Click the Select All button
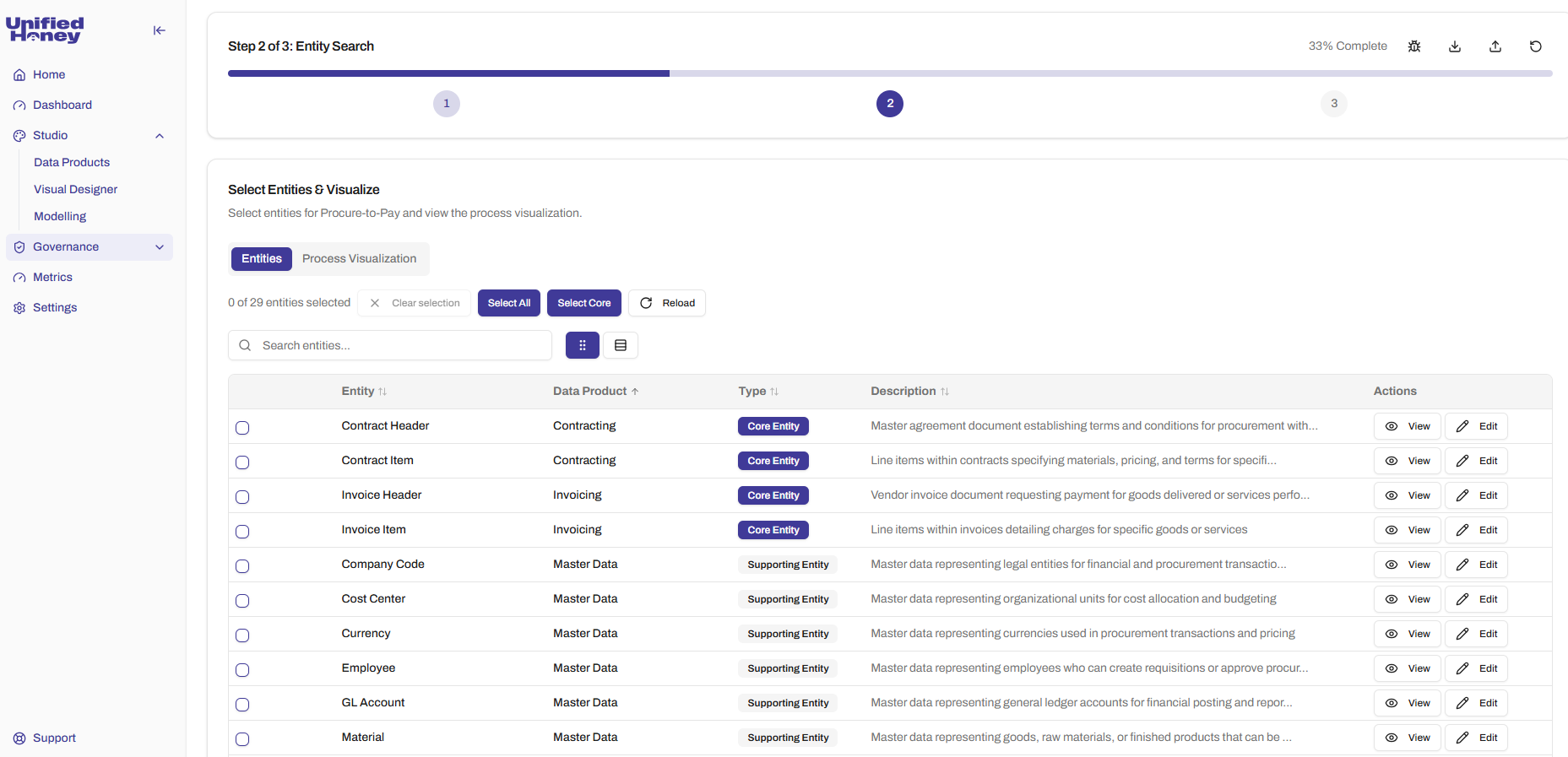The width and height of the screenshot is (1568, 757). tap(509, 303)
